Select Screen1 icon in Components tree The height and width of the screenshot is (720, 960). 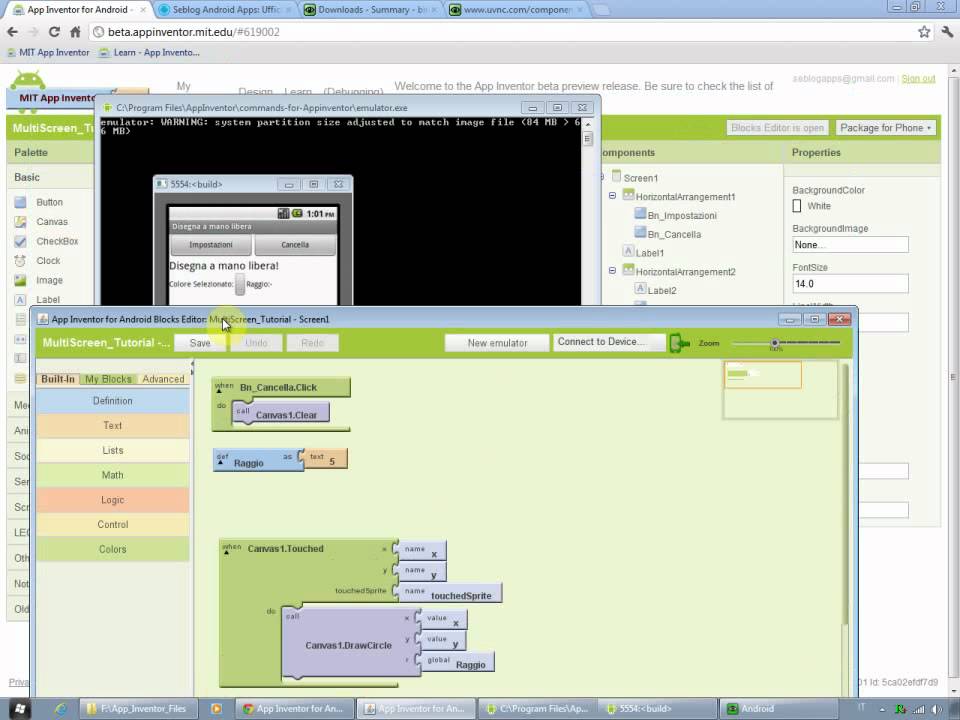click(x=617, y=176)
